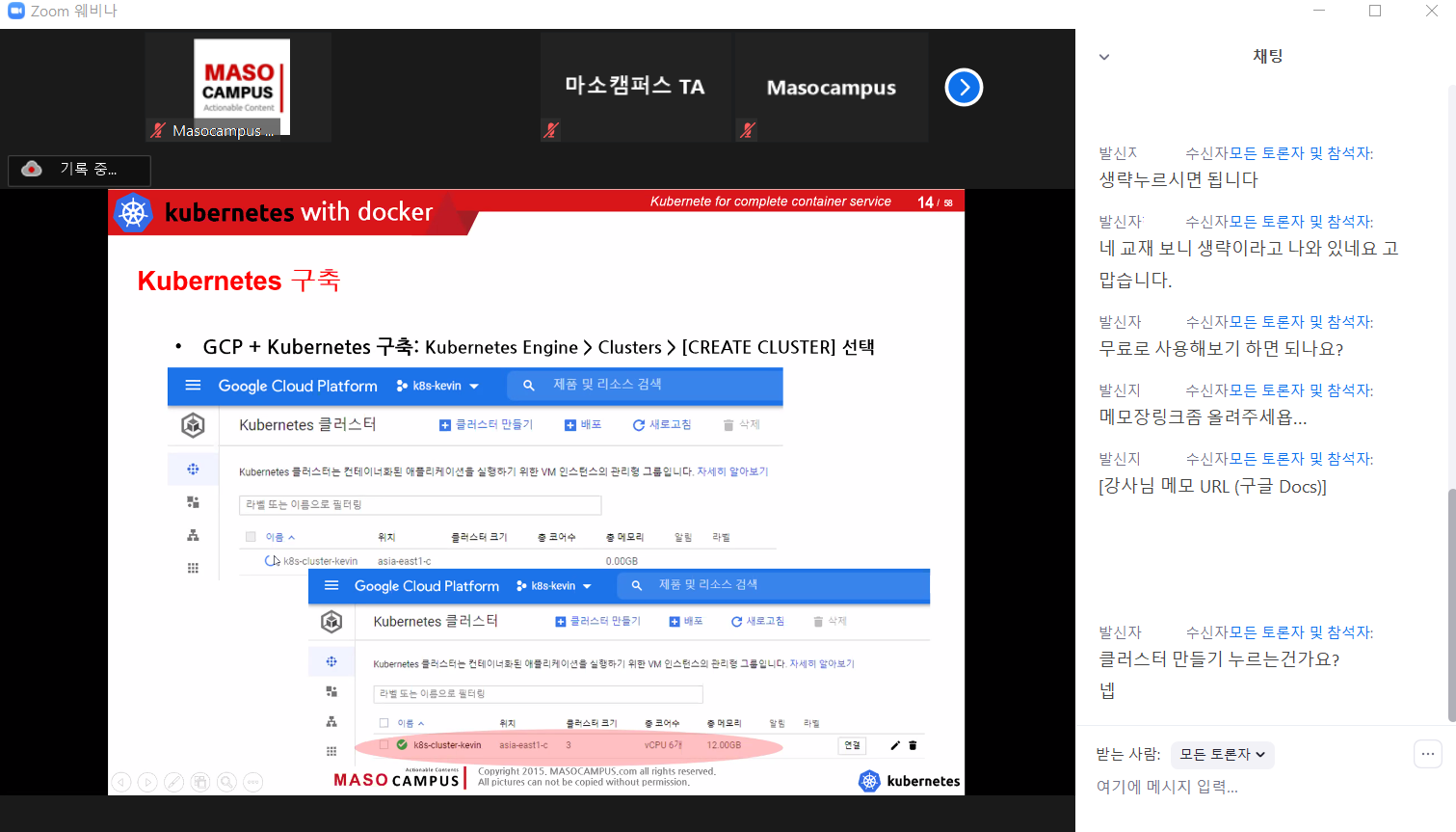Tick the checkbox beside k8s-cluster-kevin row
Screen dimensions: 1456x832
point(384,745)
